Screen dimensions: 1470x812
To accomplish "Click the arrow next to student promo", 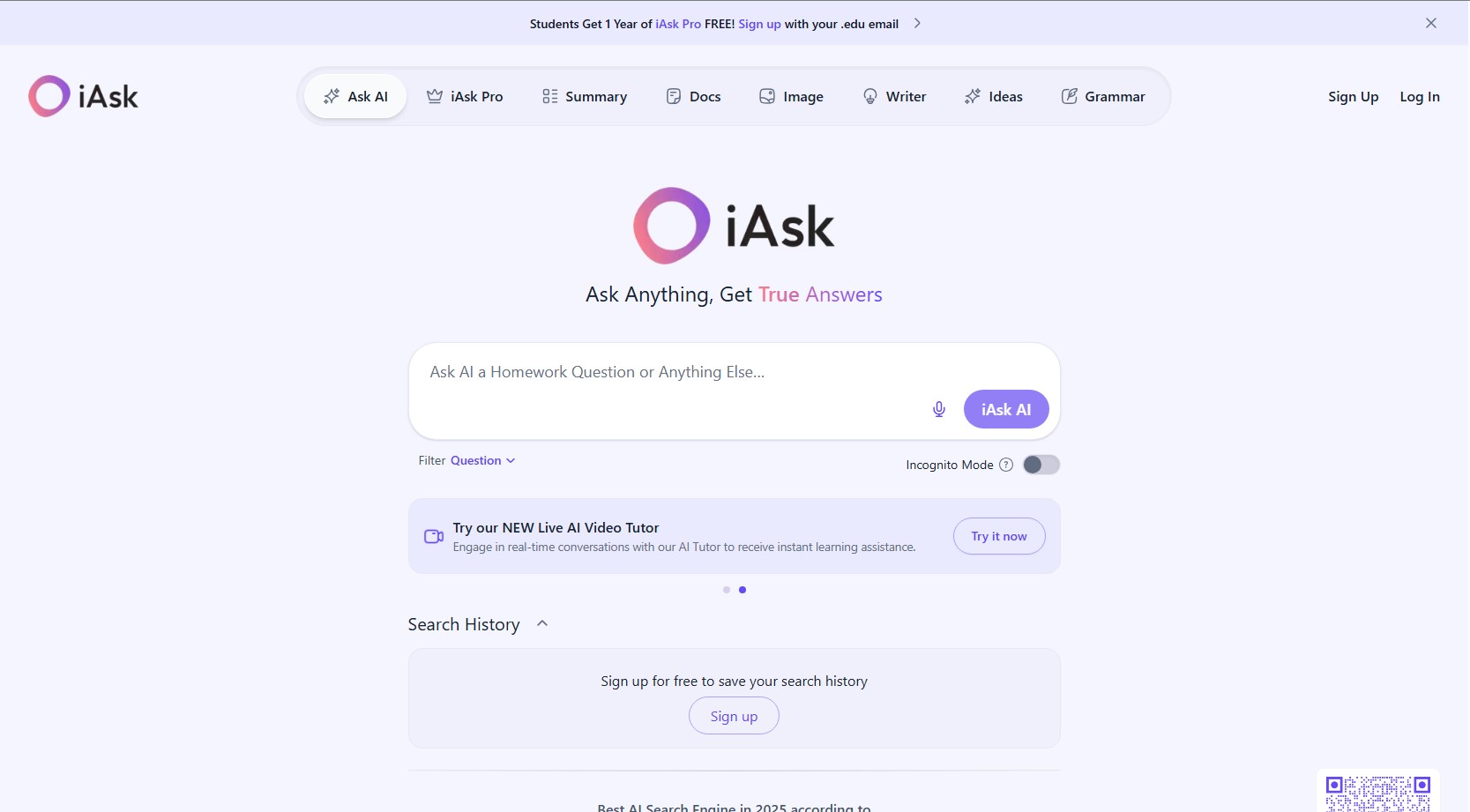I will click(x=917, y=24).
